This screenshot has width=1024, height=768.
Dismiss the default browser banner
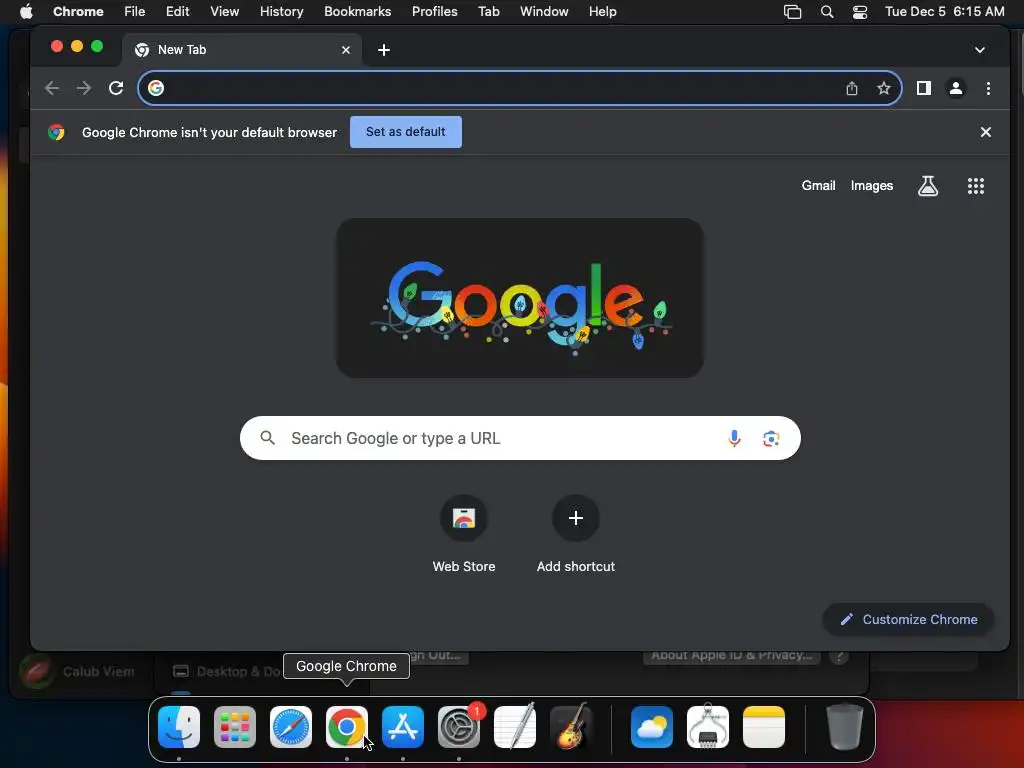pos(985,132)
